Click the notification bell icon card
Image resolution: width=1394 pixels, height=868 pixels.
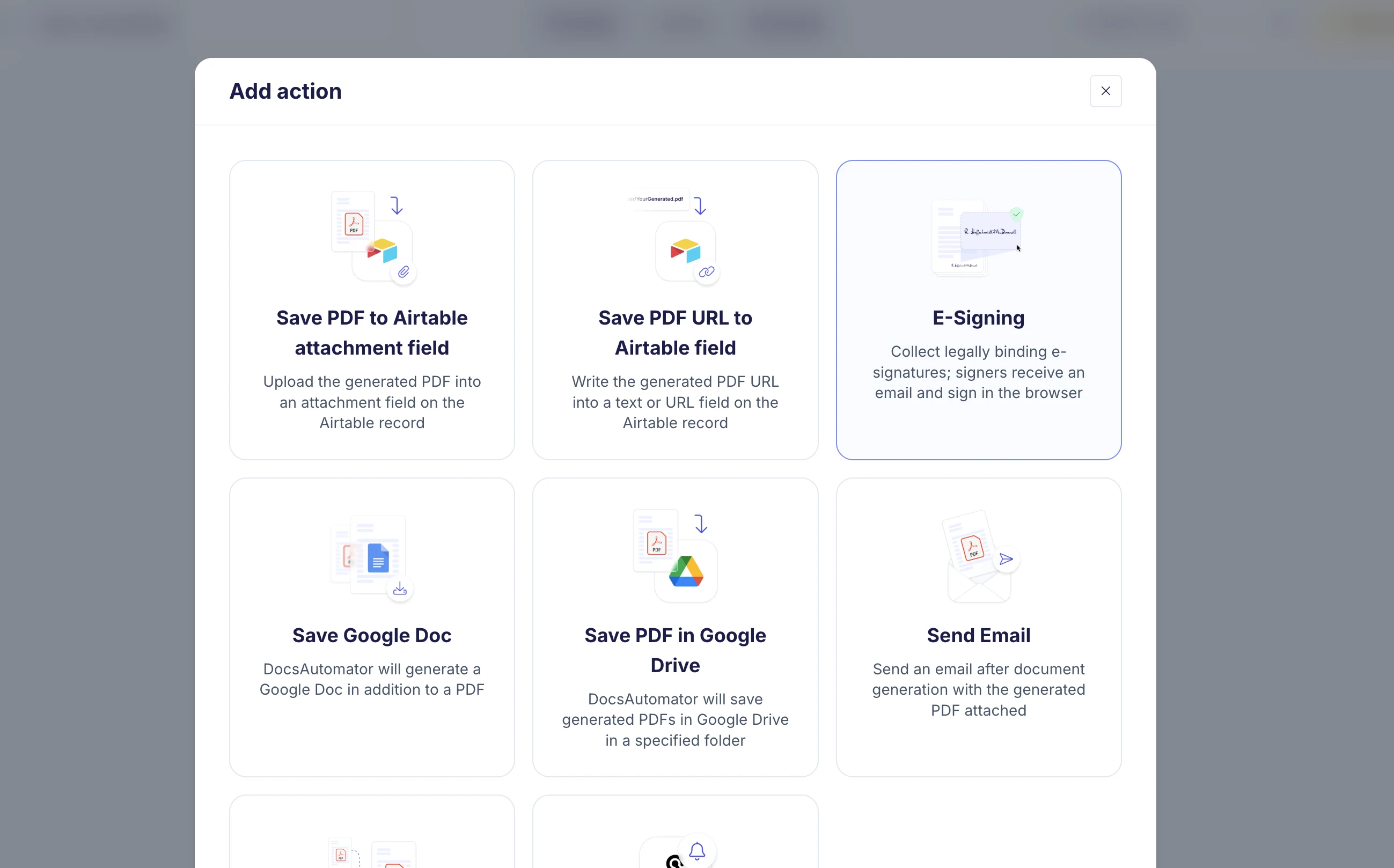coord(675,832)
